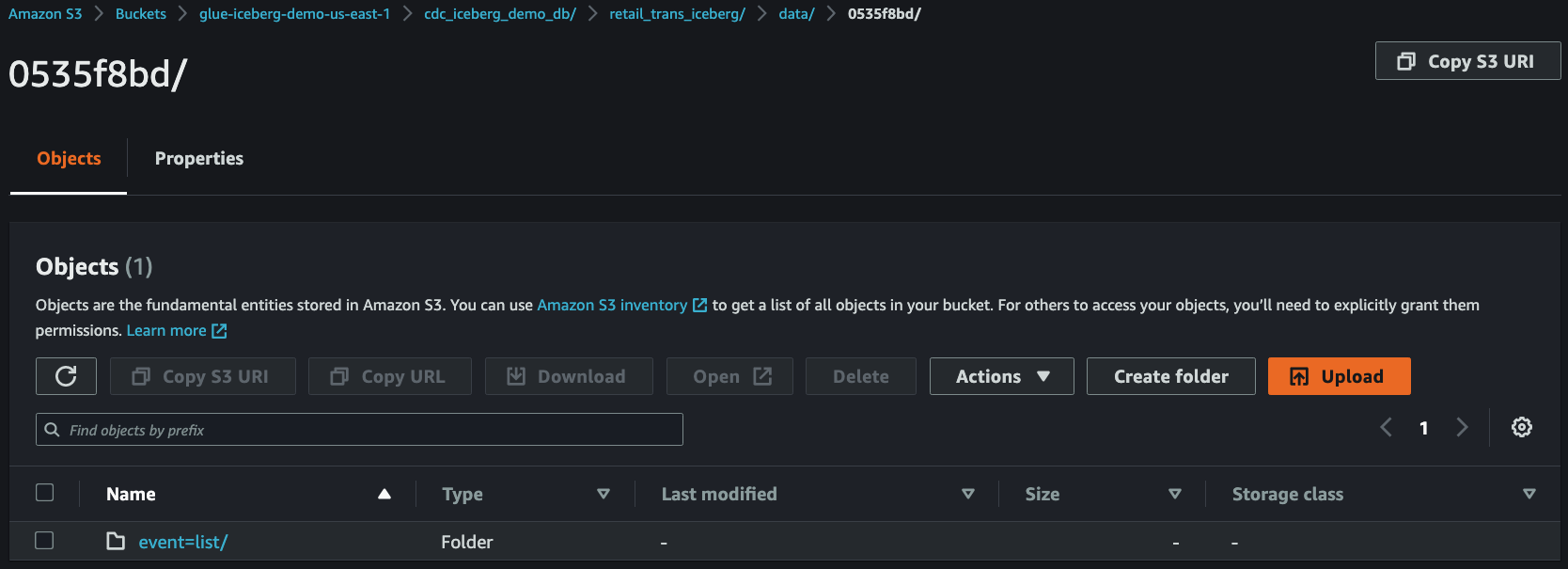This screenshot has height=569, width=1568.
Task: Go to previous page arrow
Action: pyautogui.click(x=1387, y=427)
